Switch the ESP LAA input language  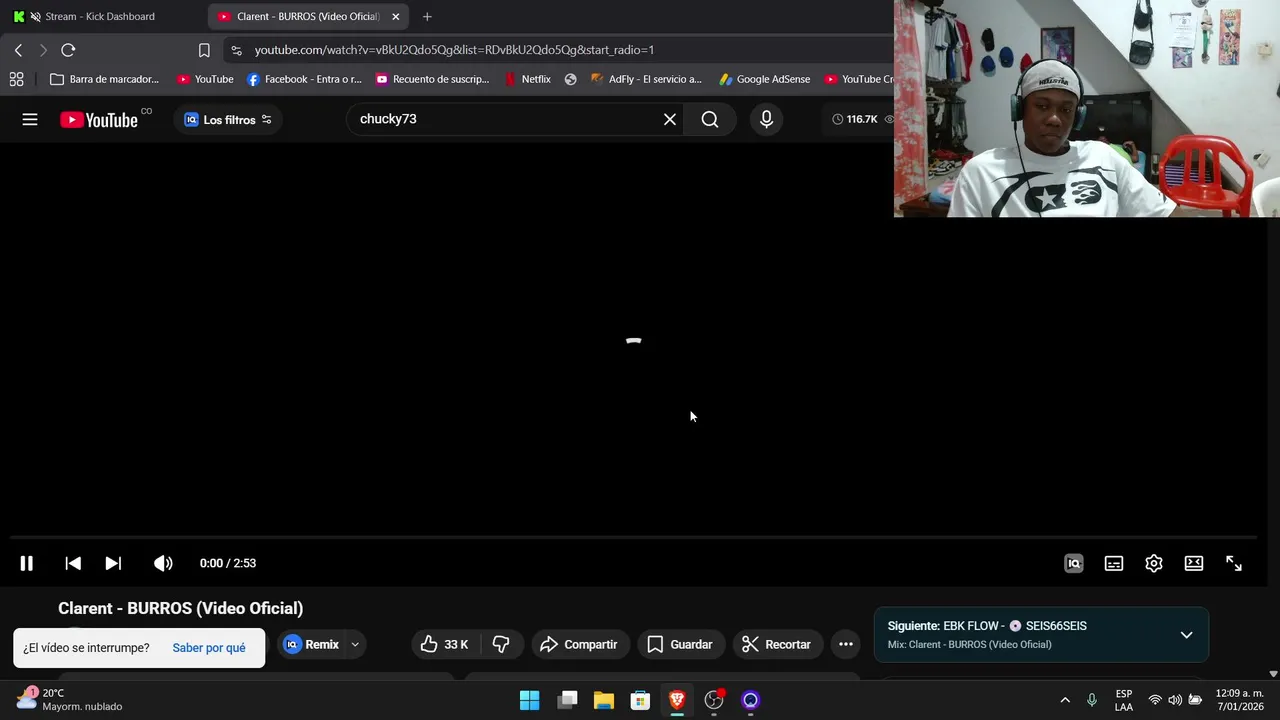pos(1124,700)
